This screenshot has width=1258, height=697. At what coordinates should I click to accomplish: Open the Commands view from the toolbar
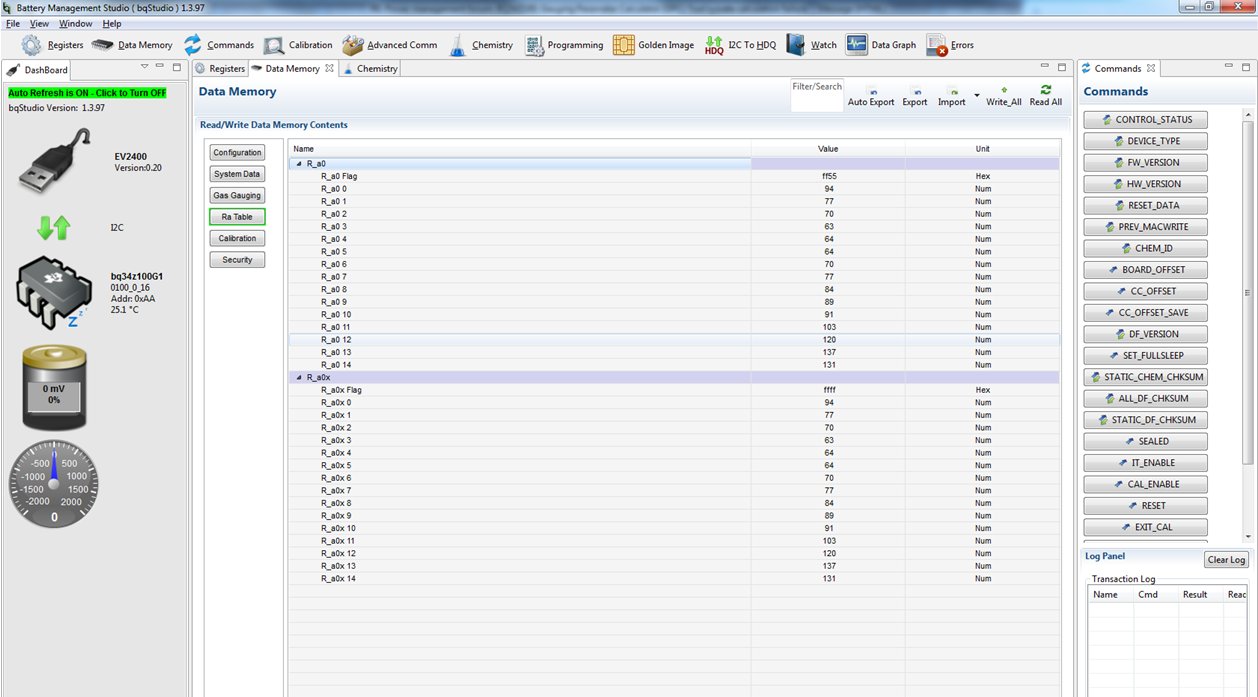coord(218,45)
